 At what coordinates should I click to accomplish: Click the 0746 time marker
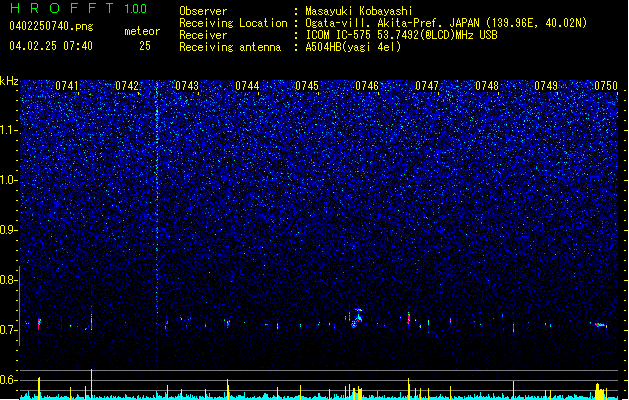click(x=367, y=86)
